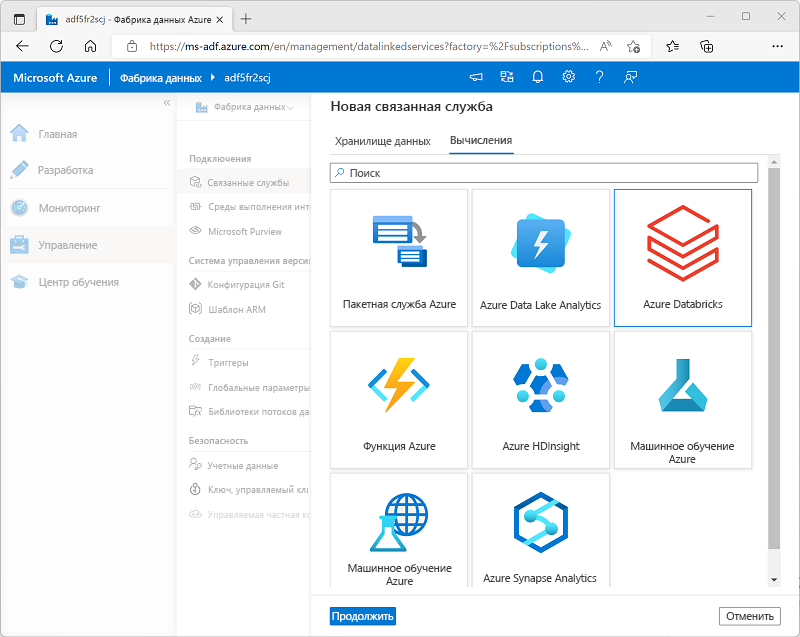Open Связанные службы menu item
The height and width of the screenshot is (637, 800).
244,182
